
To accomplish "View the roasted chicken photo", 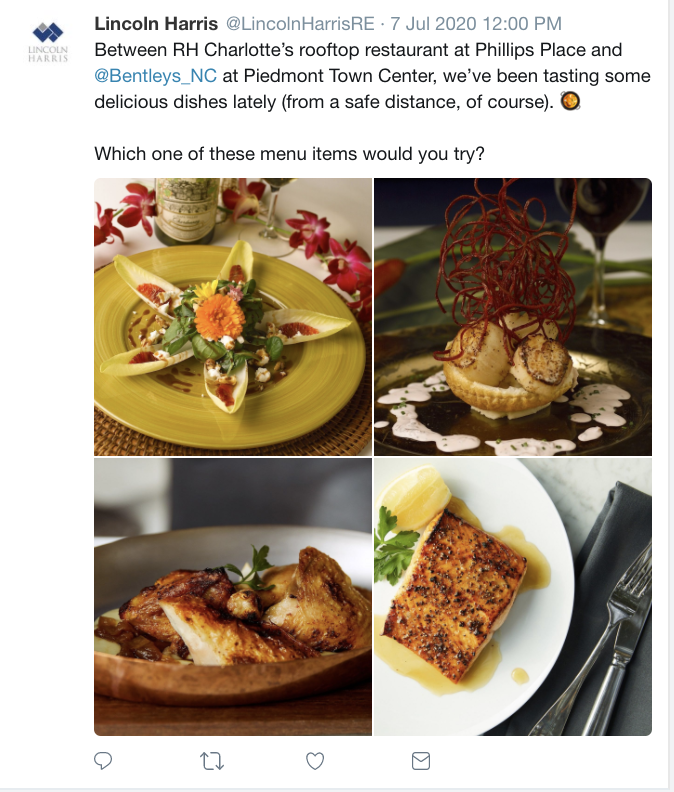I will click(232, 597).
